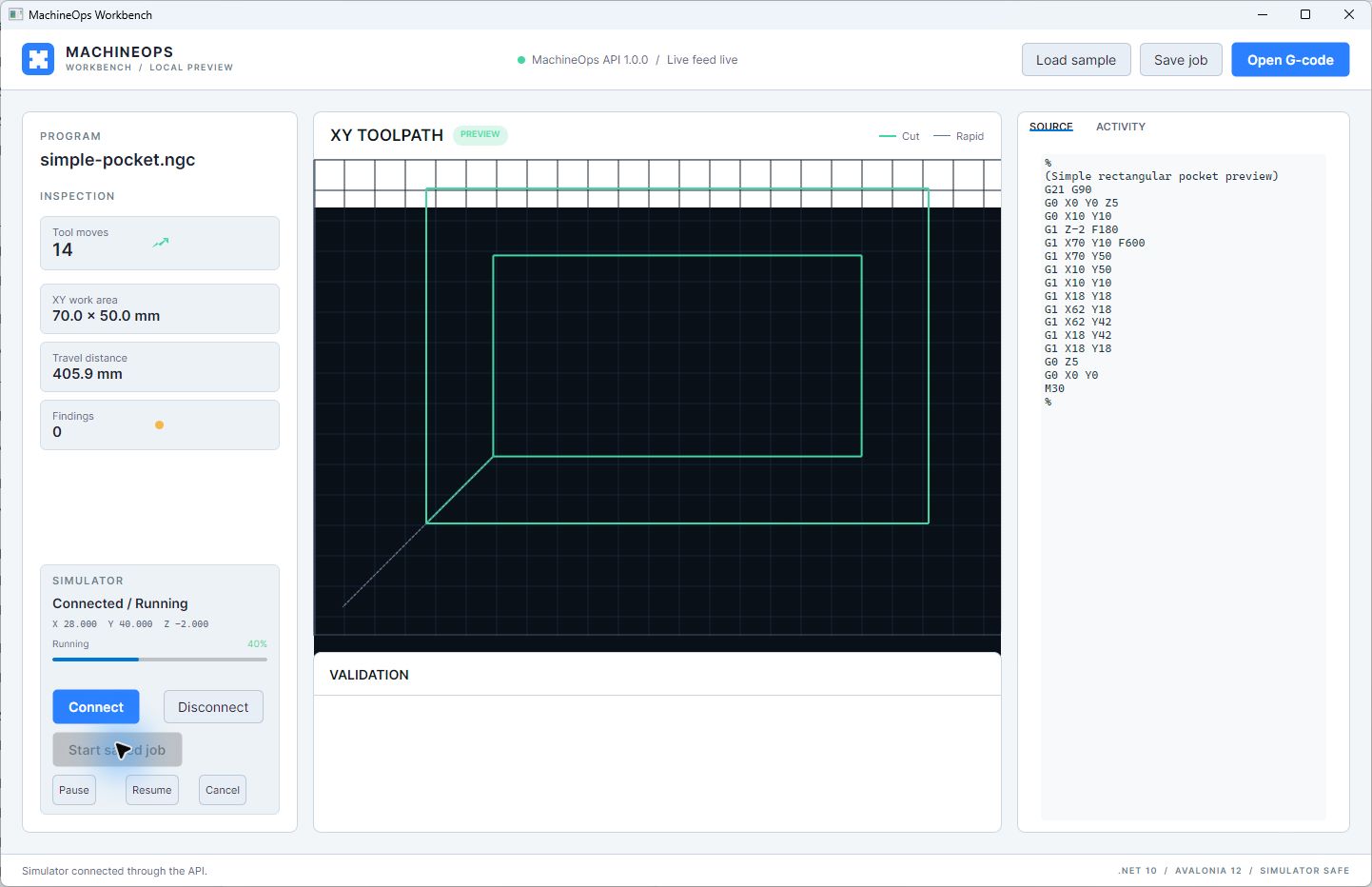Click the .NET 10 footer label

coord(1138,871)
